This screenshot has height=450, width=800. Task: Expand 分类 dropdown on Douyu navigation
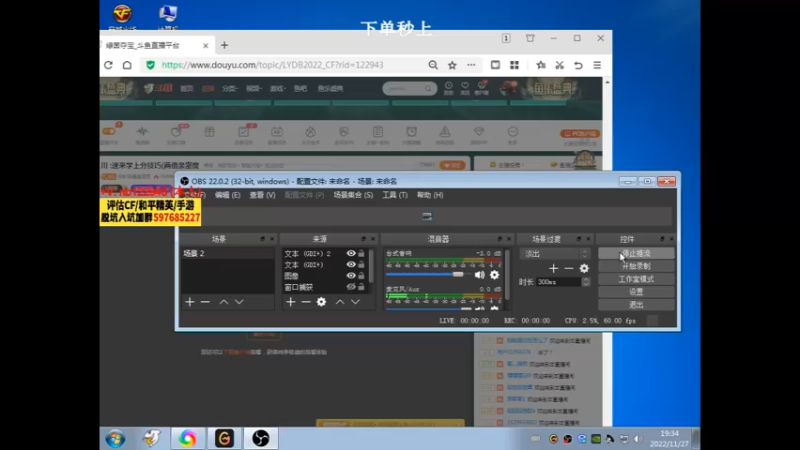coord(230,88)
